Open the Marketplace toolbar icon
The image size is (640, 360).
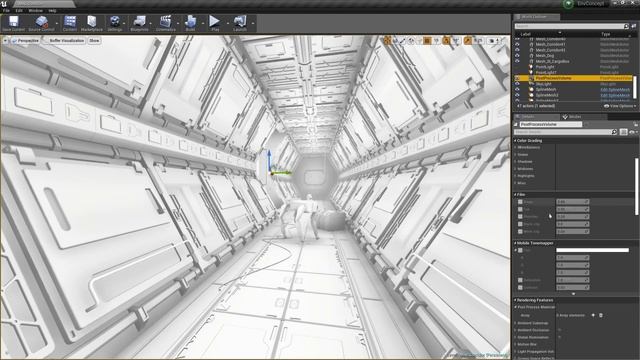(x=92, y=23)
